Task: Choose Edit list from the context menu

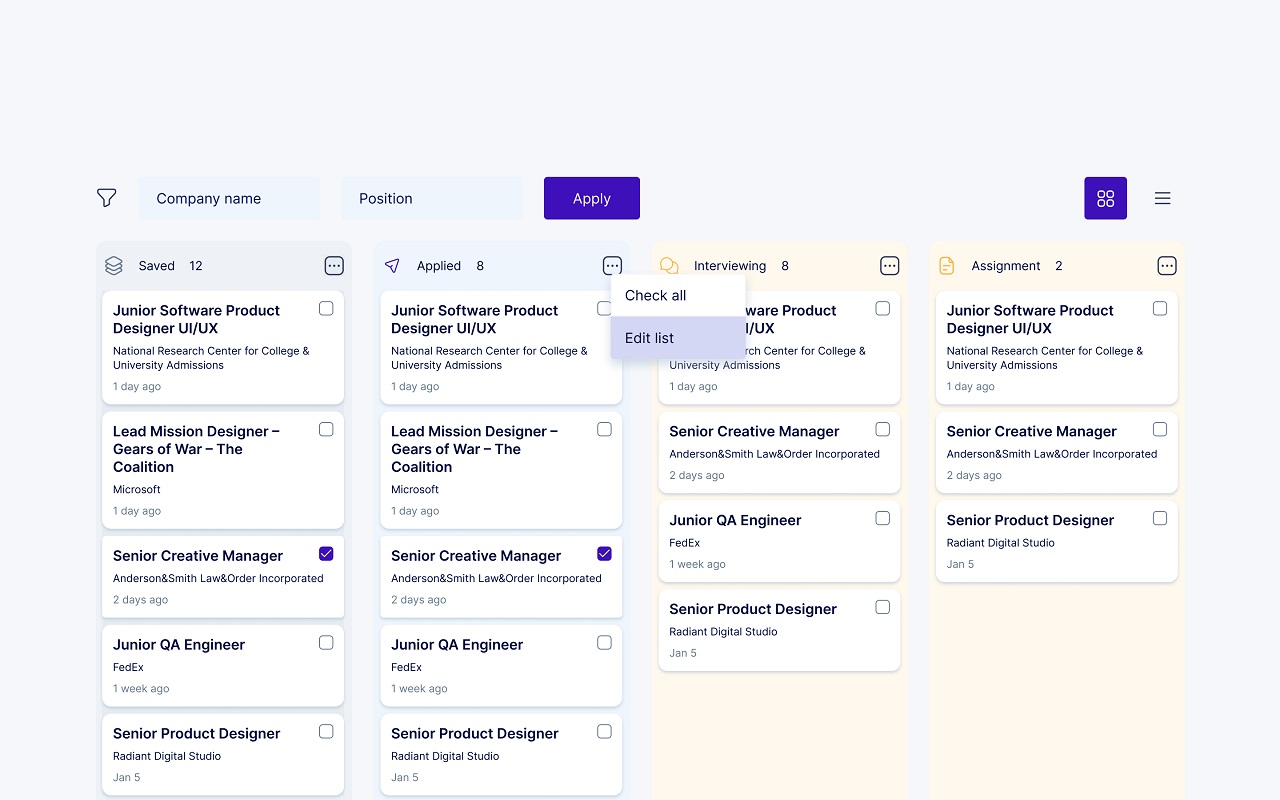Action: pos(649,338)
